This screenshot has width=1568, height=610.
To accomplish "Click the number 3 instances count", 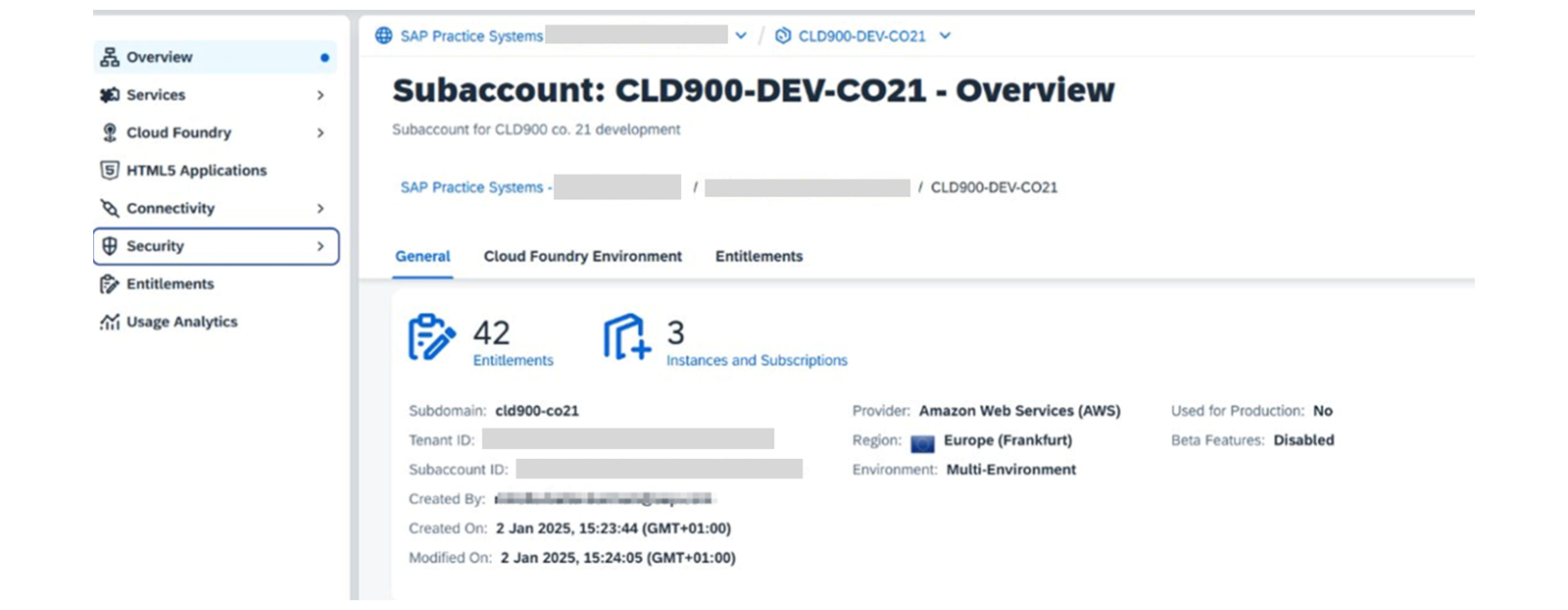I will (676, 332).
